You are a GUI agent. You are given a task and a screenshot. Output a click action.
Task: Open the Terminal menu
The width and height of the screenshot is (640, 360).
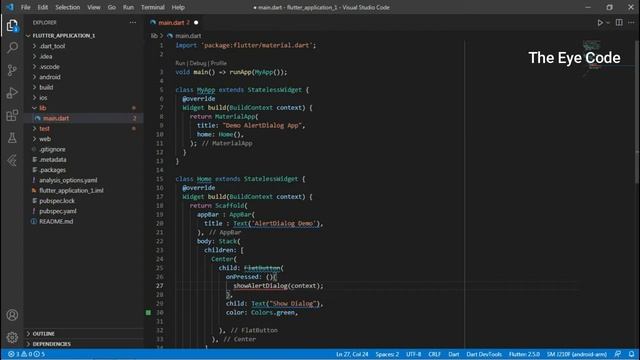point(153,7)
